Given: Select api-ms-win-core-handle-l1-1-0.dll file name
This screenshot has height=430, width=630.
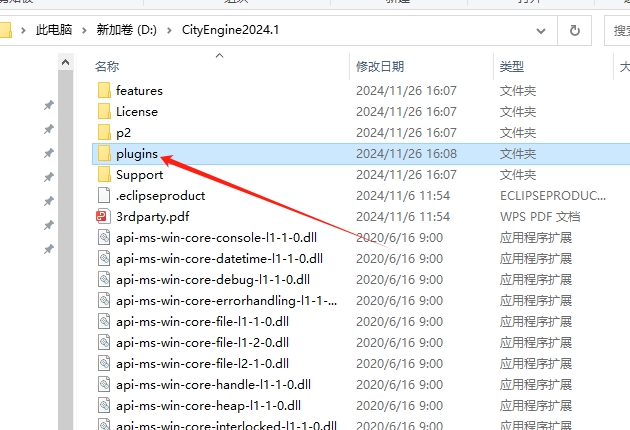Looking at the screenshot, I should [x=213, y=385].
